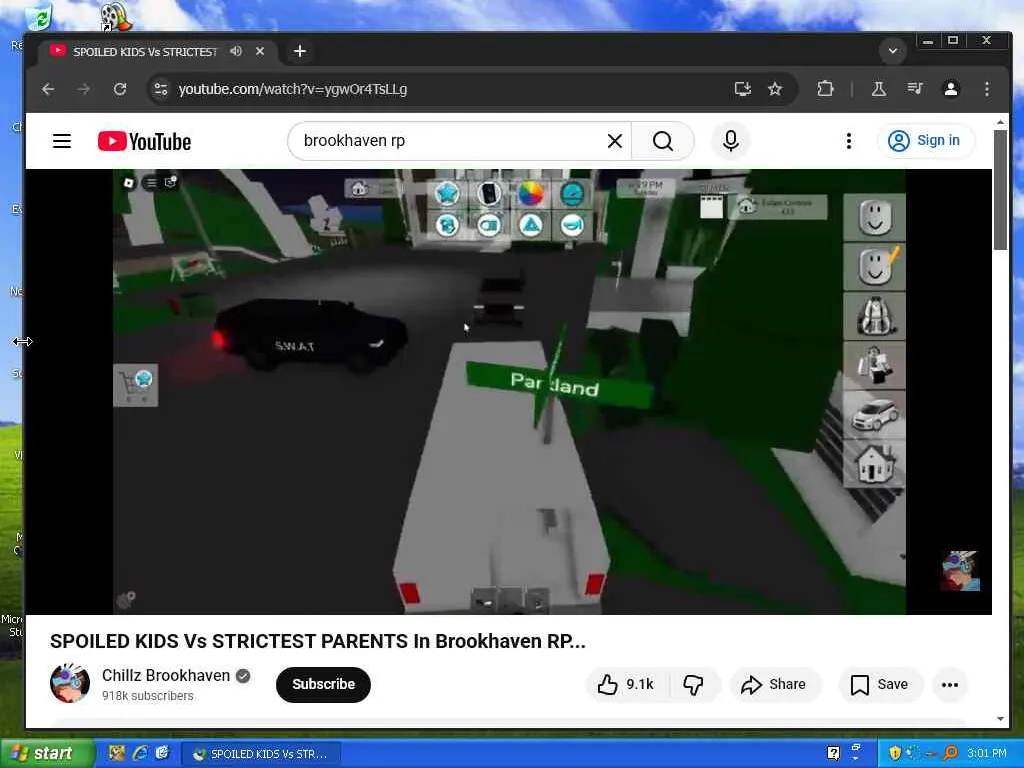Image resolution: width=1024 pixels, height=768 pixels.
Task: Click the magnifier search button
Action: [x=663, y=141]
